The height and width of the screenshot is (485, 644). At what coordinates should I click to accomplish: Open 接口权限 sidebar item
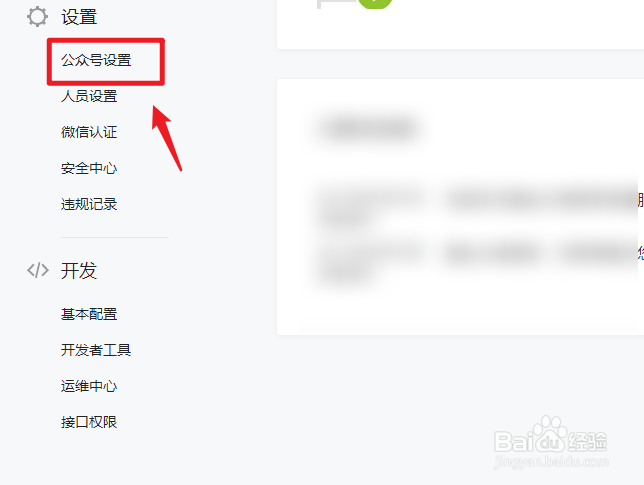point(89,422)
